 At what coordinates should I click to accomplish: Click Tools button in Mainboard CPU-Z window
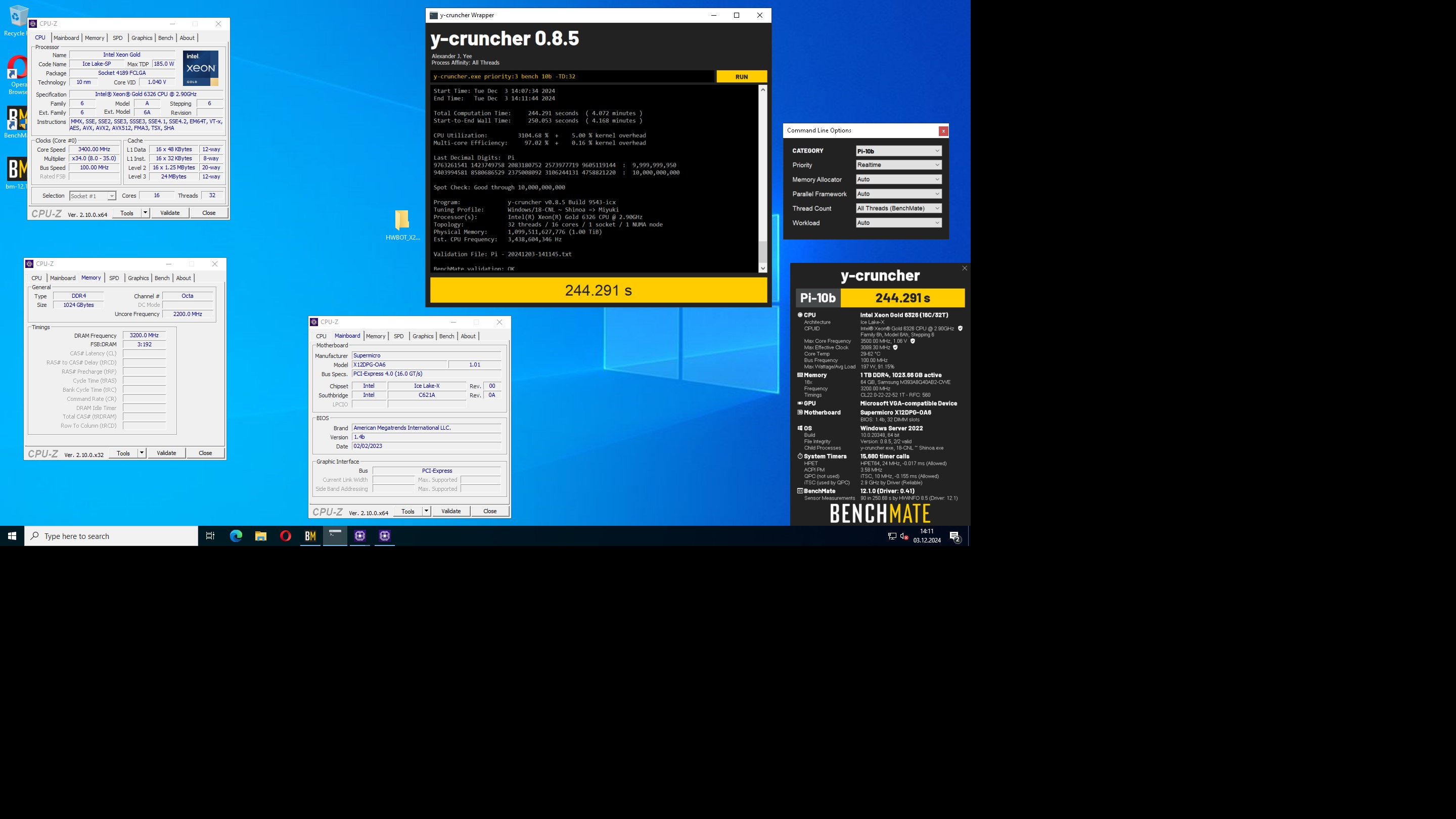click(407, 512)
